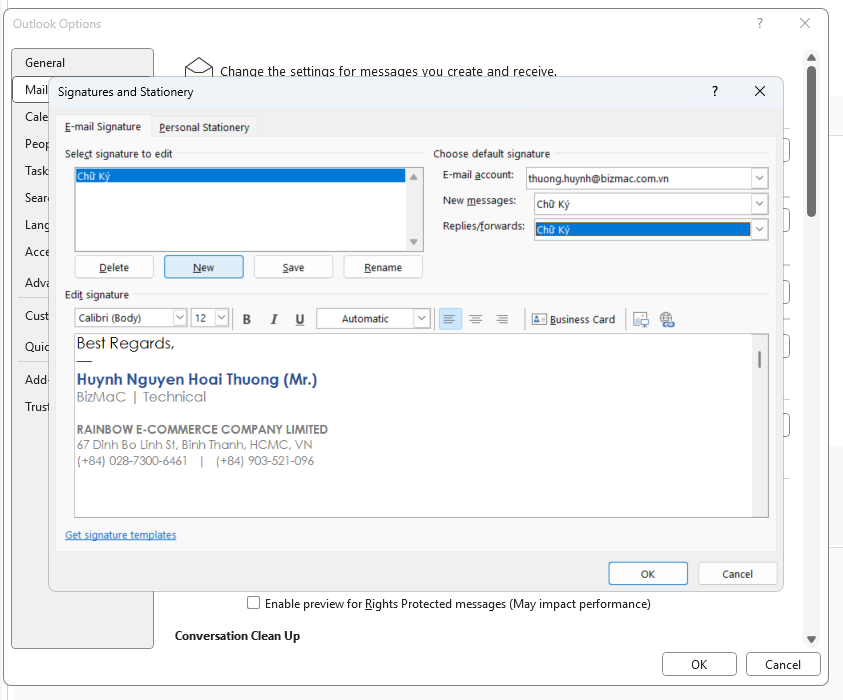Switch to the Personal Stationery tab
This screenshot has height=700, width=843.
point(204,127)
